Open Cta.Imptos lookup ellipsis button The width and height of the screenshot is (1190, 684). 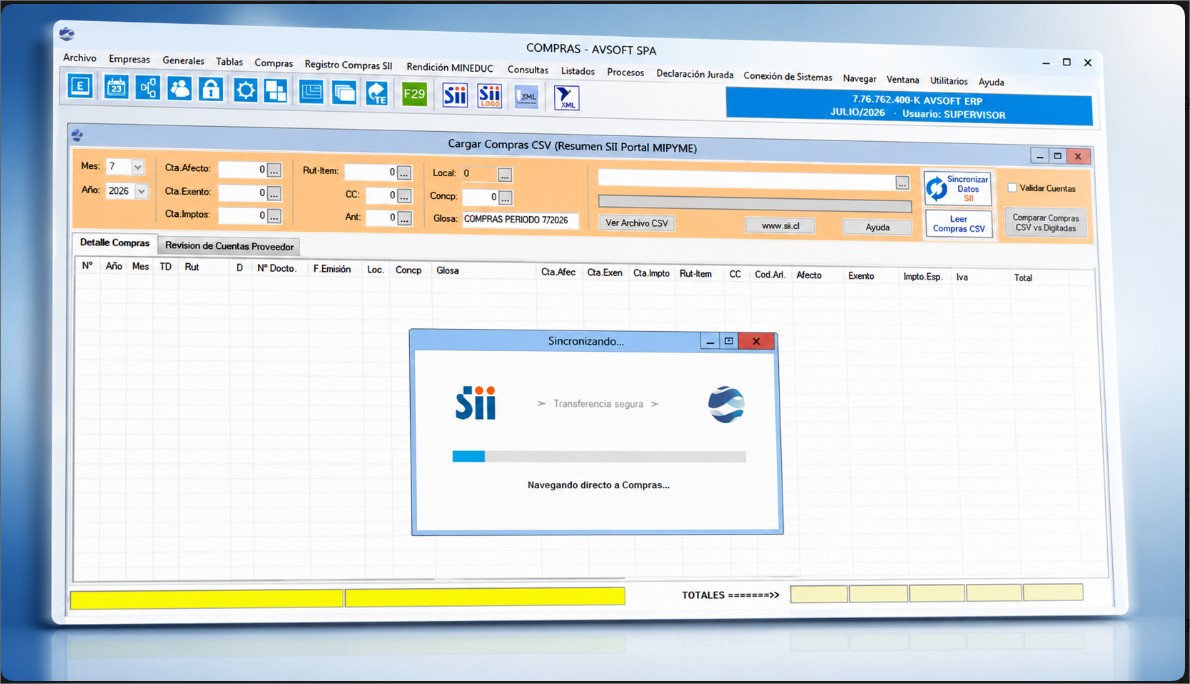[x=274, y=216]
